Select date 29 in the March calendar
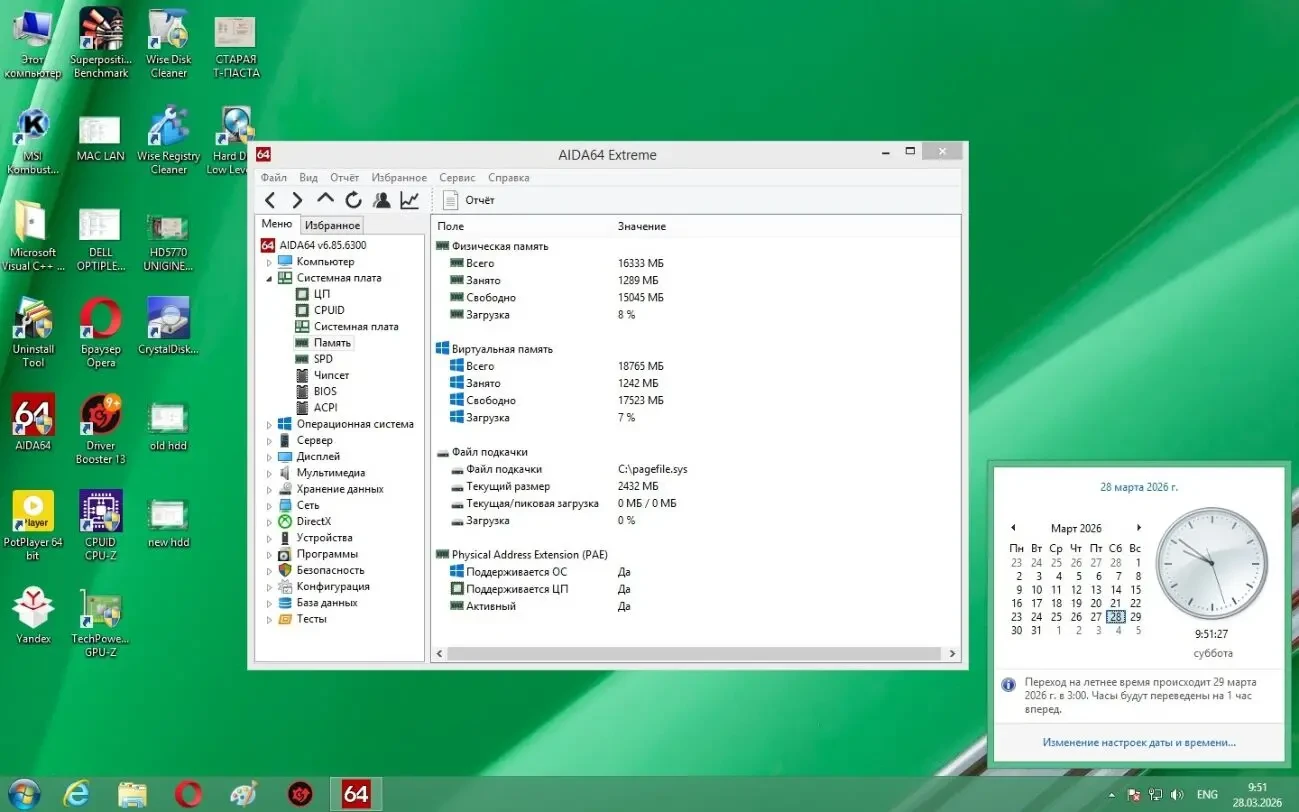 click(1135, 617)
